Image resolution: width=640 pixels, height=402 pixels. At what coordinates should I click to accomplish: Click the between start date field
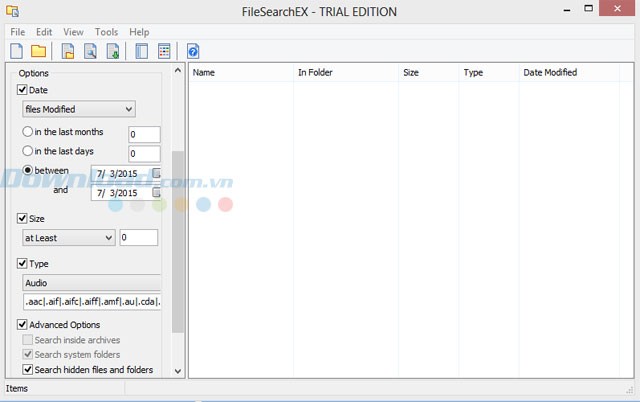click(126, 173)
